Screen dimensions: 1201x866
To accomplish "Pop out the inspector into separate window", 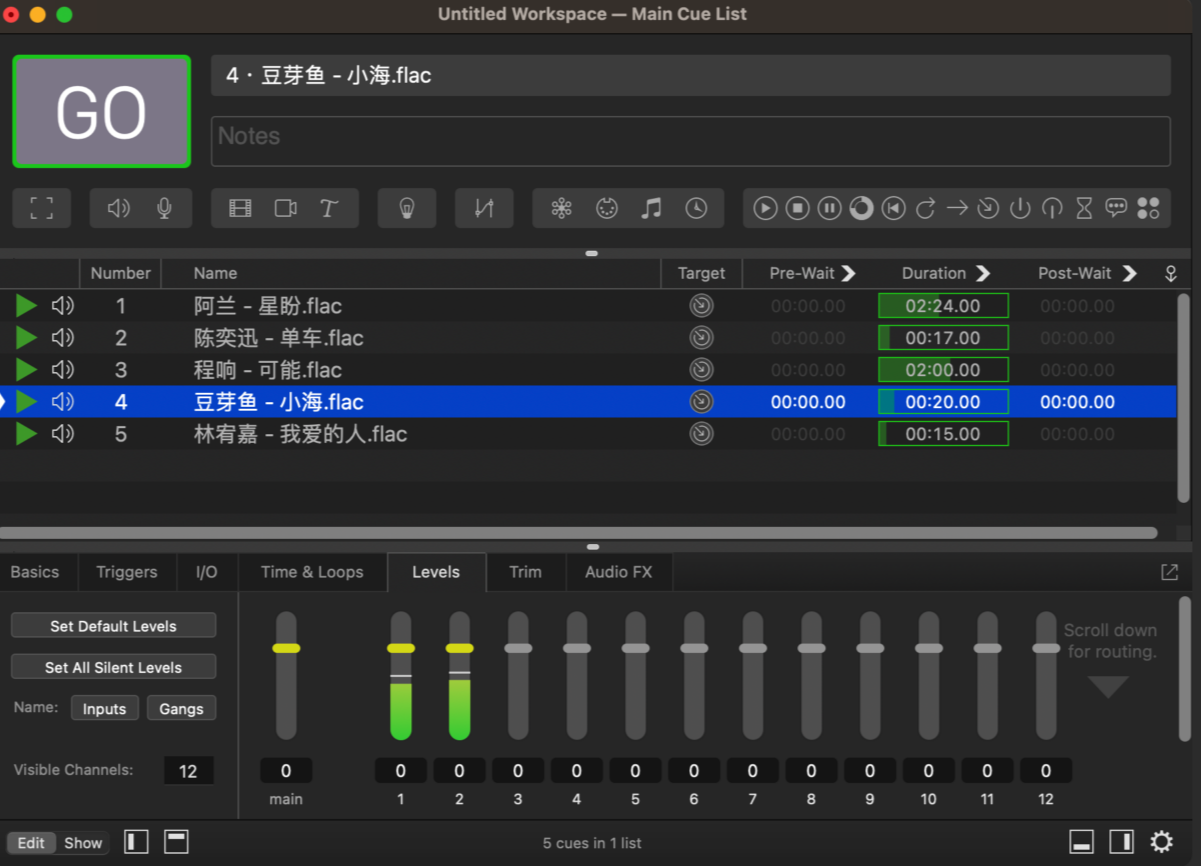I will tap(1169, 572).
